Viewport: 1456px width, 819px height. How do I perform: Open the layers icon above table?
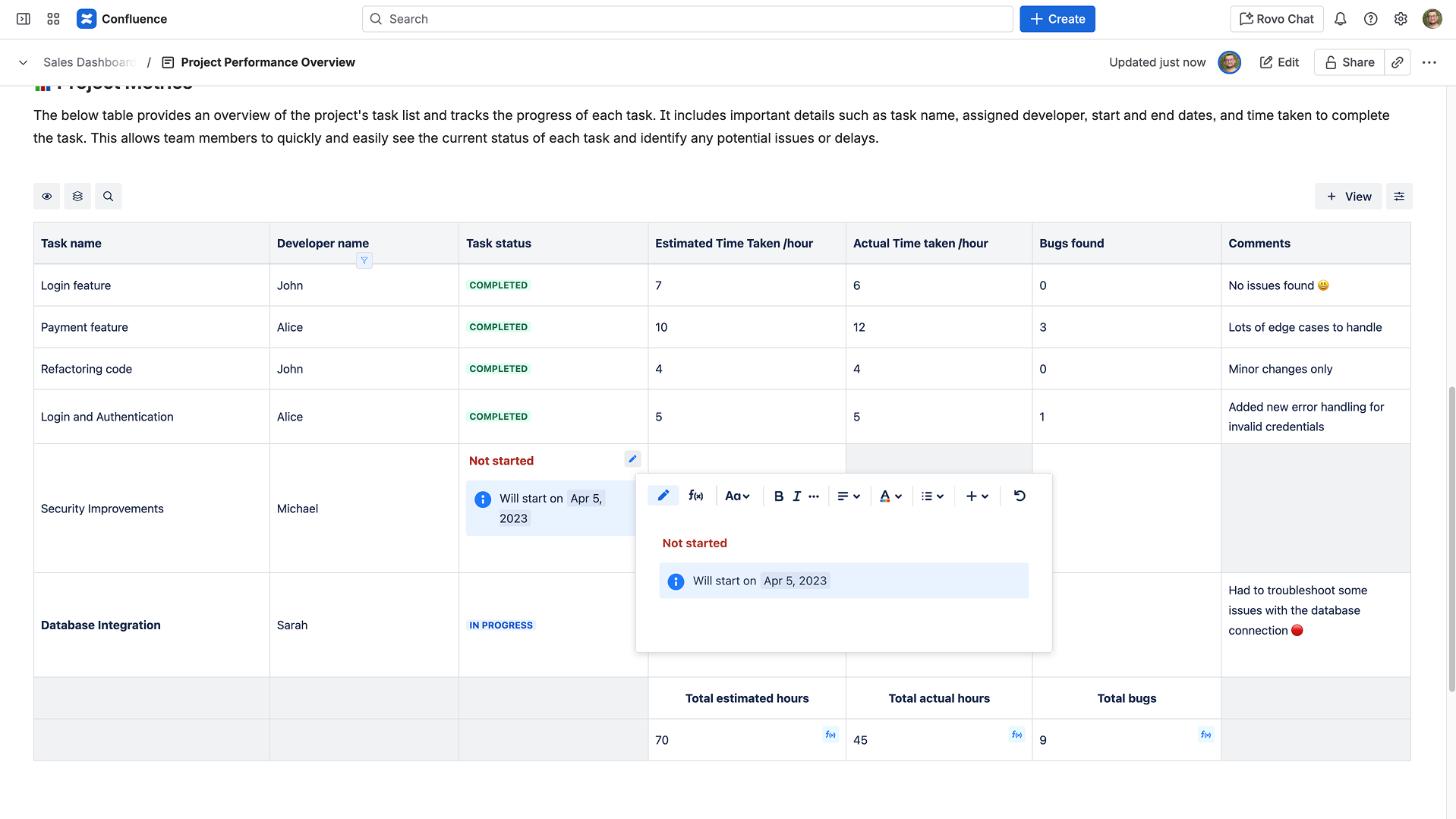(77, 197)
